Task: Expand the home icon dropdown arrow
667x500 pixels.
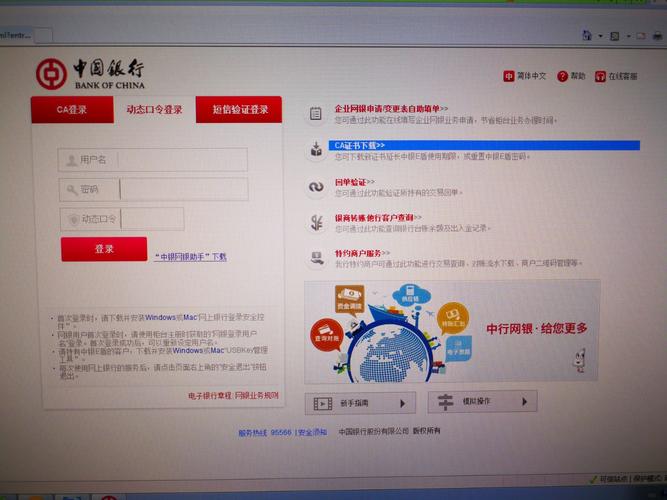Action: point(600,36)
